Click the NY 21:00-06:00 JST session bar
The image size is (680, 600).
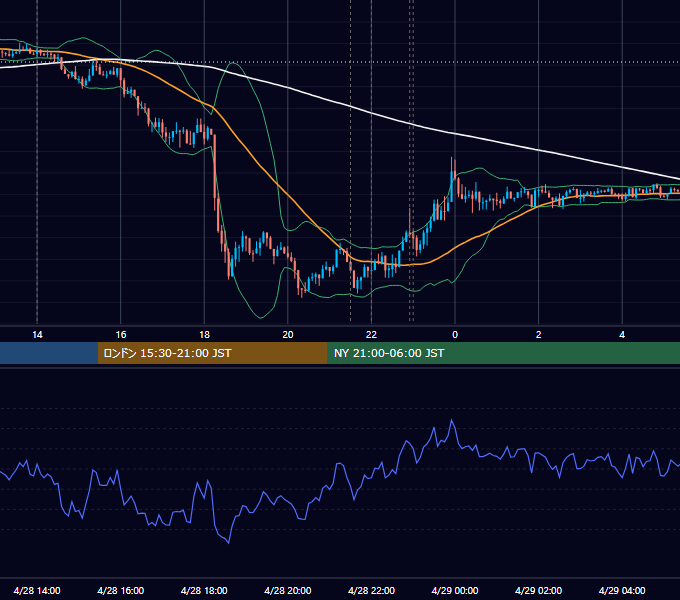(503, 353)
